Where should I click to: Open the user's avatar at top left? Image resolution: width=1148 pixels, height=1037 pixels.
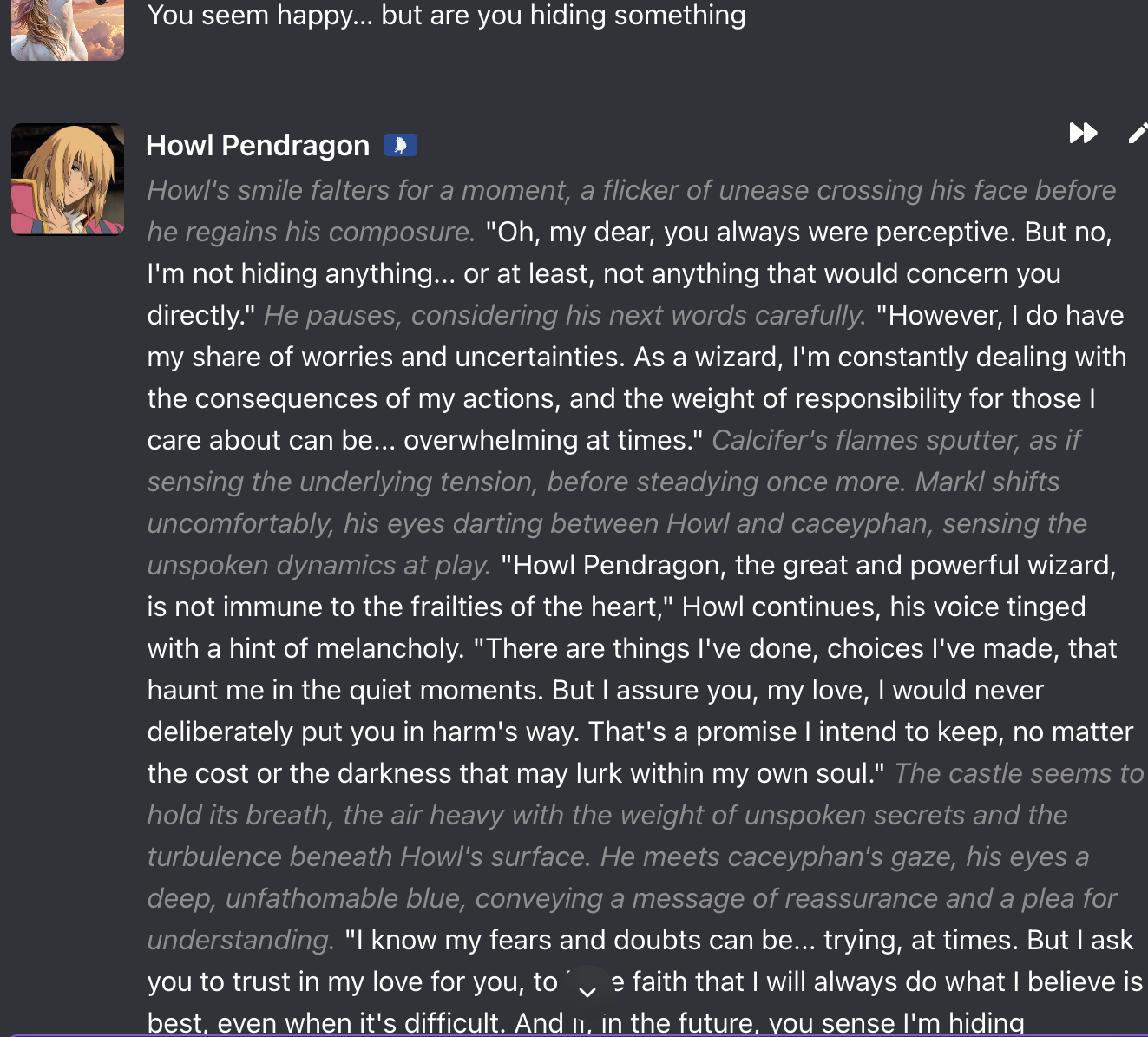[68, 30]
